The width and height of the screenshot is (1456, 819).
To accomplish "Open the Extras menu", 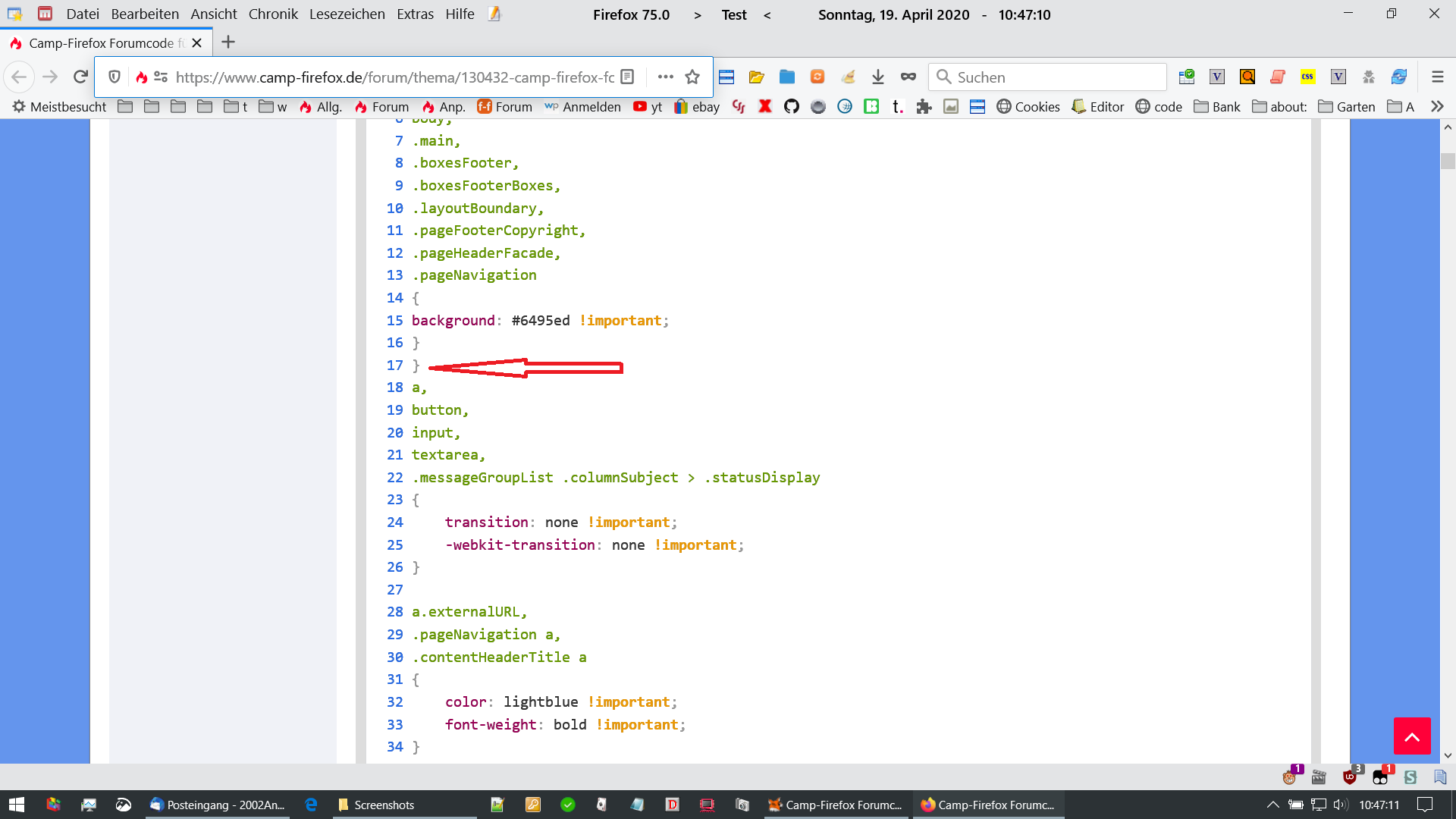I will pos(415,14).
